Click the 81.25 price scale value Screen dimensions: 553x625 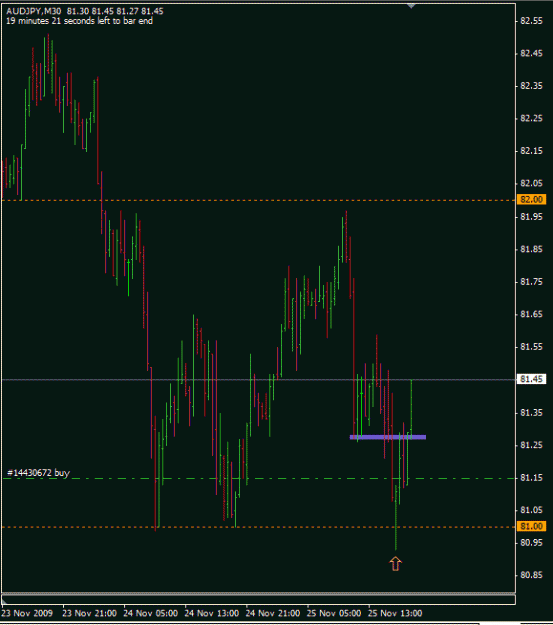(531, 445)
